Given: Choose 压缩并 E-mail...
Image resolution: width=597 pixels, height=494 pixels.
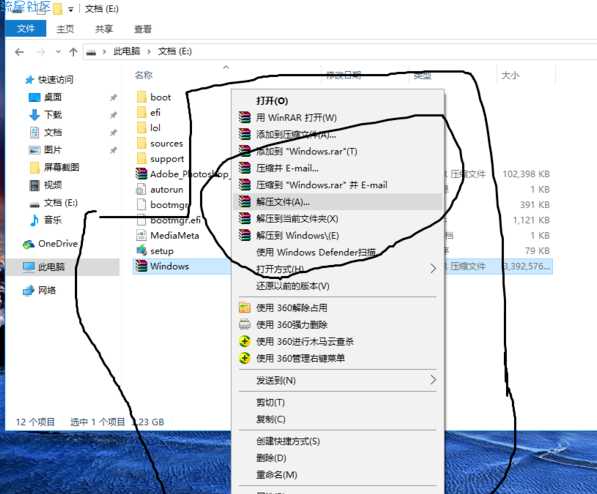Looking at the screenshot, I should (x=337, y=168).
